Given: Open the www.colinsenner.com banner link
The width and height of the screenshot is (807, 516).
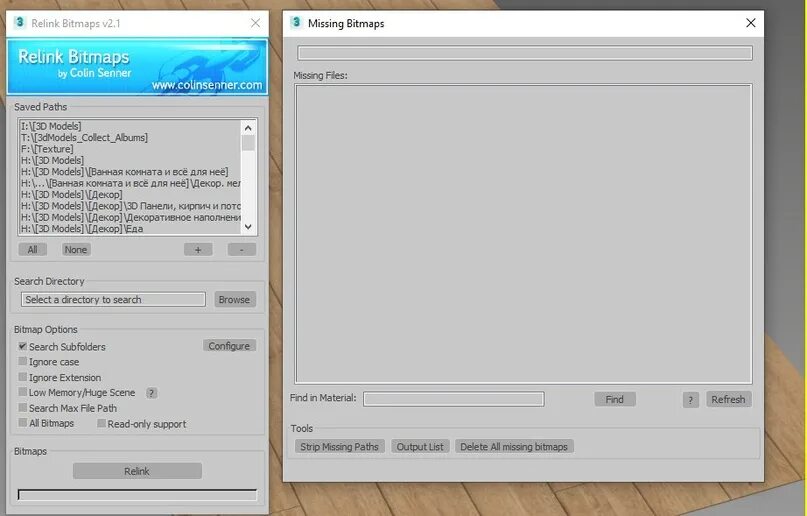Looking at the screenshot, I should (x=206, y=85).
